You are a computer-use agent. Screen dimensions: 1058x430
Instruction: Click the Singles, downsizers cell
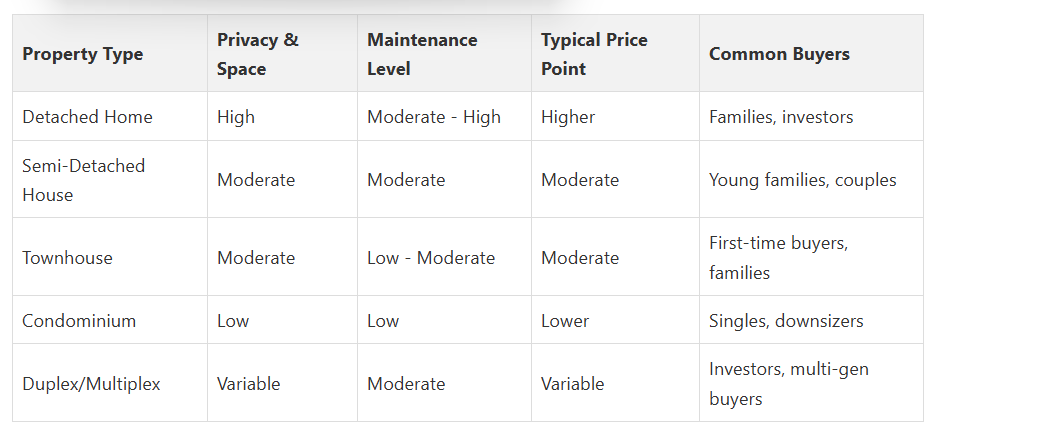pyautogui.click(x=786, y=321)
